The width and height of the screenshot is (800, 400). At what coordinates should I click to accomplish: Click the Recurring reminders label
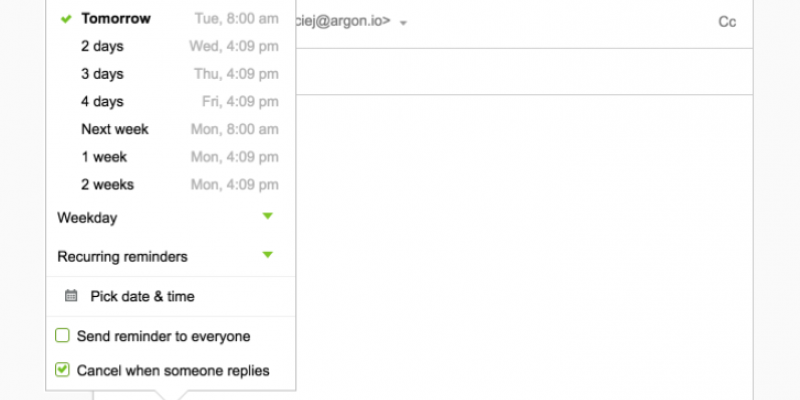click(x=122, y=256)
